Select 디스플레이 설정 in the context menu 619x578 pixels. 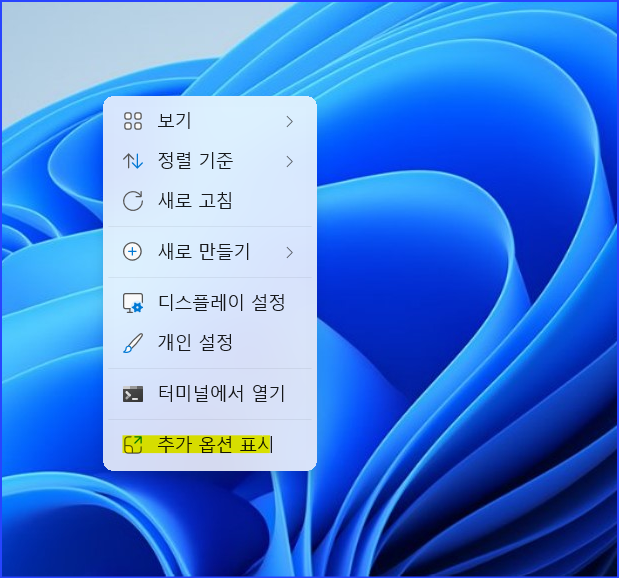point(210,303)
